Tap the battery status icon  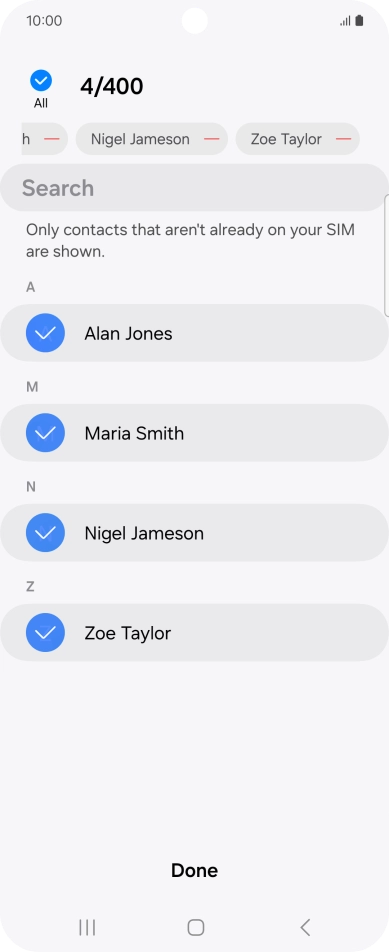point(359,21)
